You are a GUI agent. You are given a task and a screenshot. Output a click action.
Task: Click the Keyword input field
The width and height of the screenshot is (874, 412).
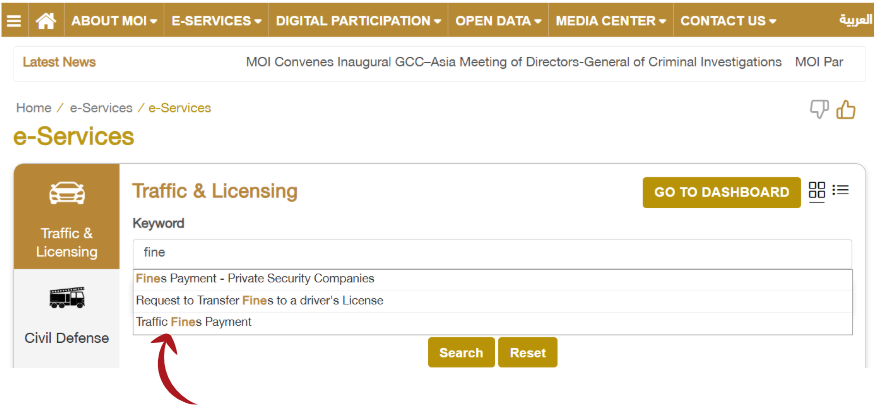(492, 253)
